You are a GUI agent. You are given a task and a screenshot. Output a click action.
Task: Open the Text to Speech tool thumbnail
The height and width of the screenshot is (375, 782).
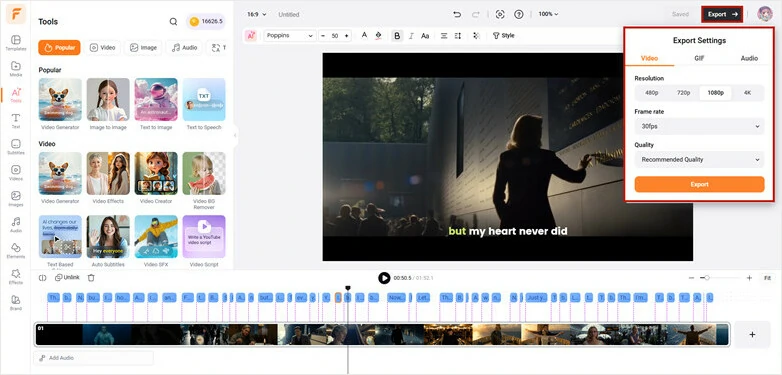coord(203,99)
